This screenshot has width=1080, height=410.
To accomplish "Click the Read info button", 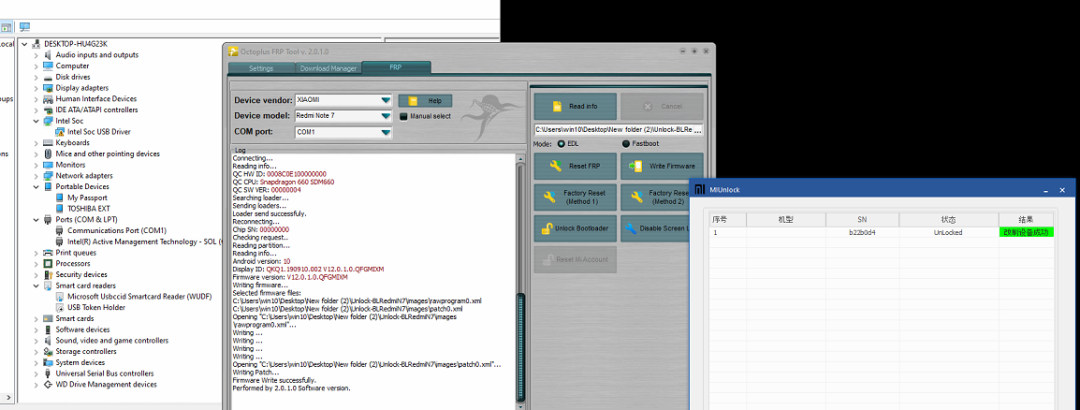I will click(x=575, y=106).
